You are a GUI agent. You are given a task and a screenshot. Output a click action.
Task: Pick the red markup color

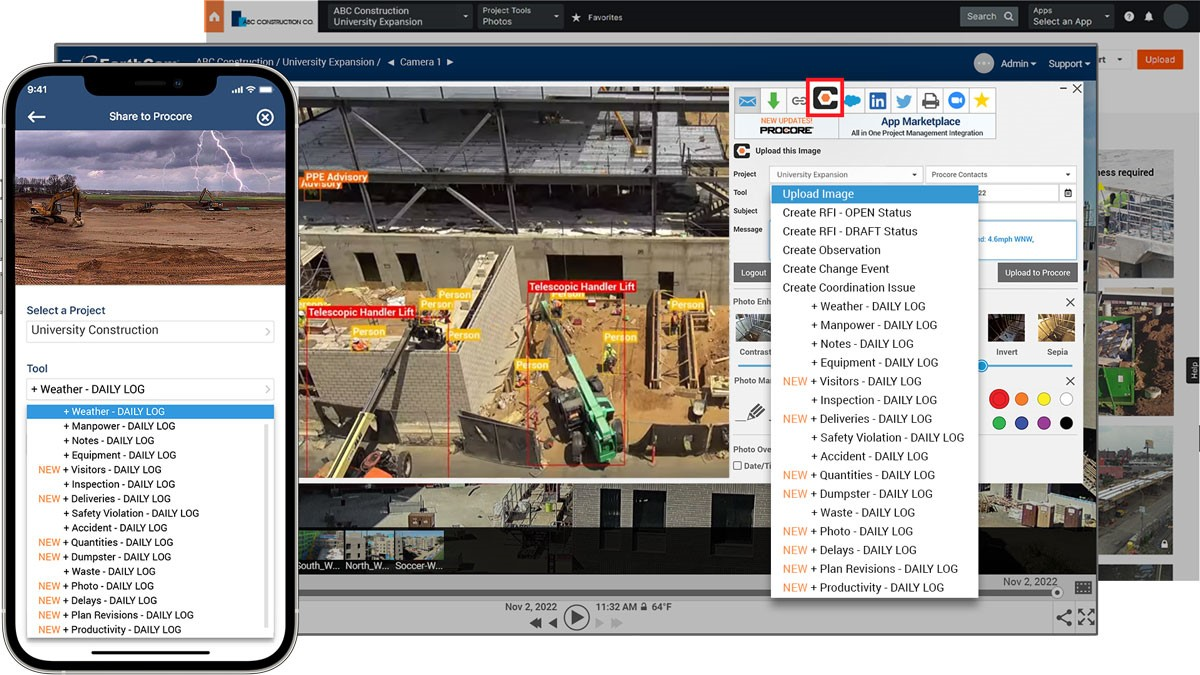click(x=998, y=399)
